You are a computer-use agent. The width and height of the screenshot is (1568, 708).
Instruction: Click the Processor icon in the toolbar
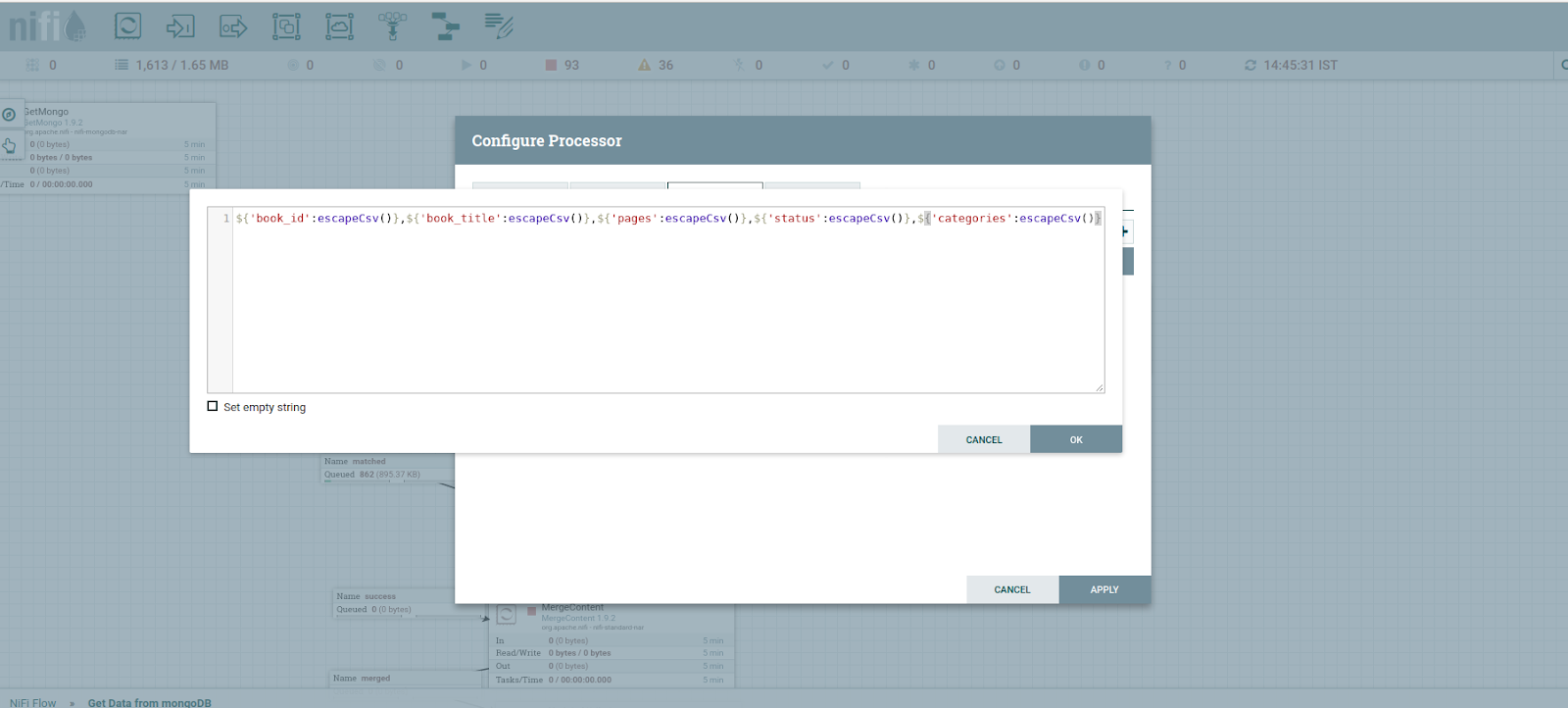point(127,26)
